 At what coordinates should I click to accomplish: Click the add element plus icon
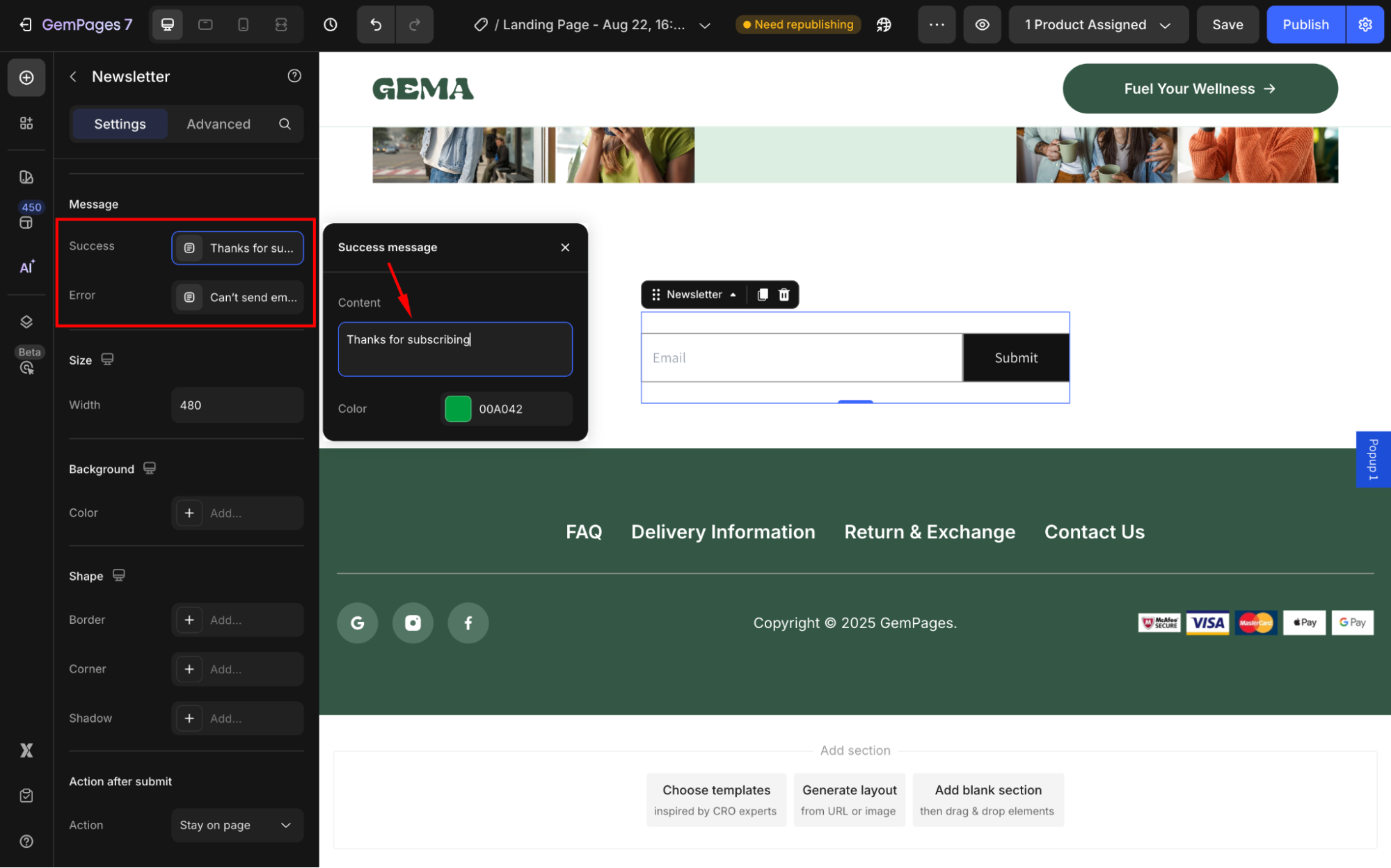26,77
